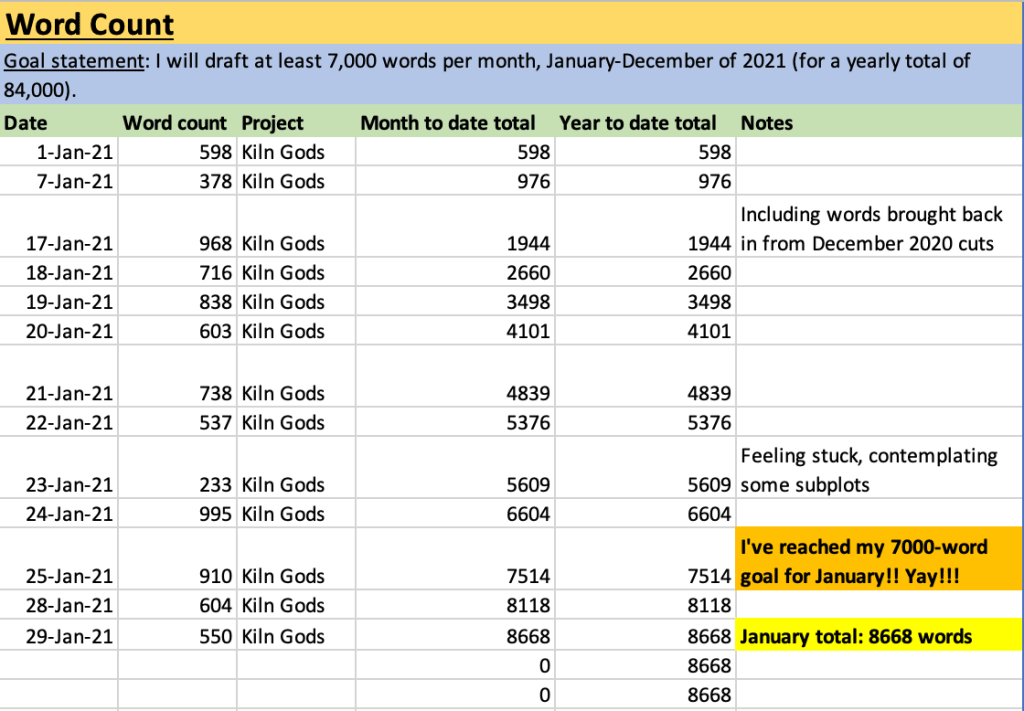Image resolution: width=1024 pixels, height=711 pixels.
Task: Select the Date column header
Action: point(59,123)
